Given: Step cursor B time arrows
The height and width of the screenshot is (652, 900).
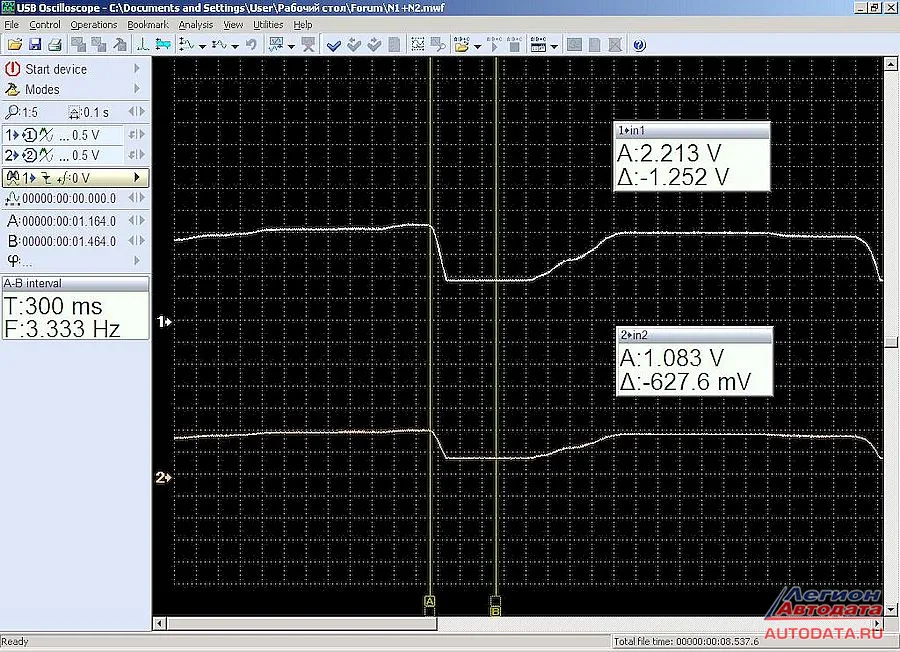Looking at the screenshot, I should 137,240.
